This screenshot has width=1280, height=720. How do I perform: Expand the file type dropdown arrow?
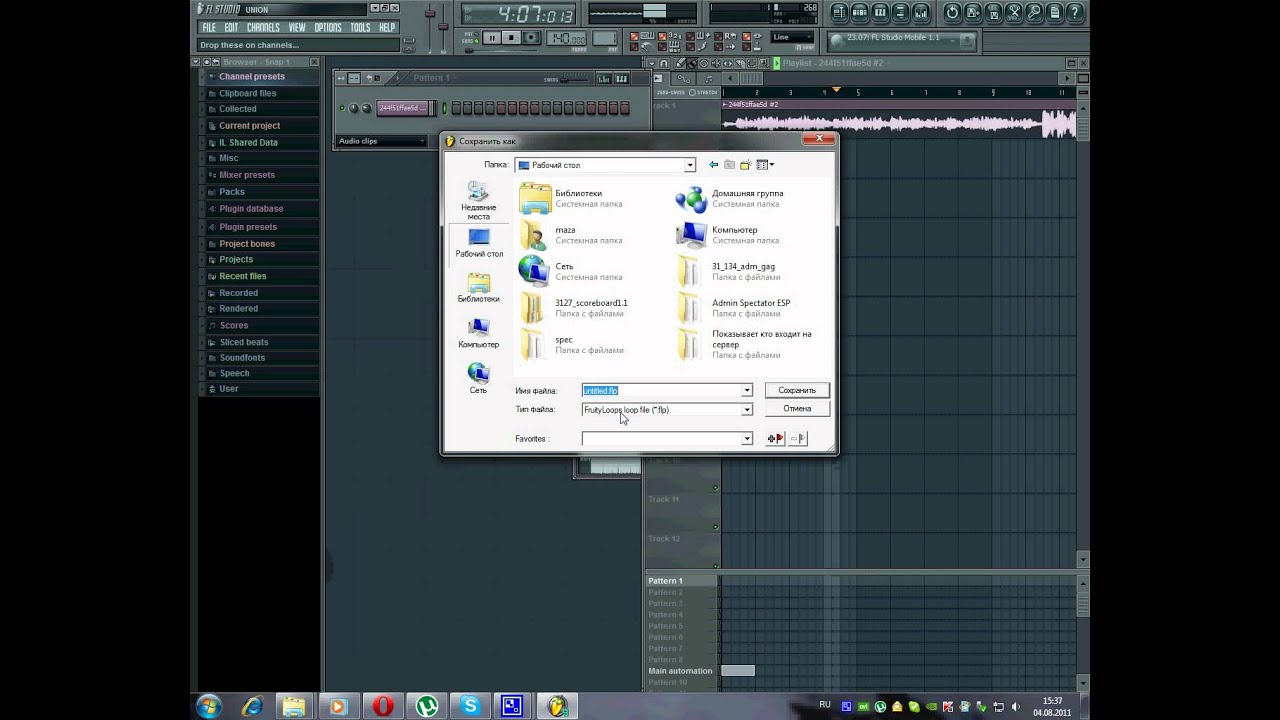[746, 409]
